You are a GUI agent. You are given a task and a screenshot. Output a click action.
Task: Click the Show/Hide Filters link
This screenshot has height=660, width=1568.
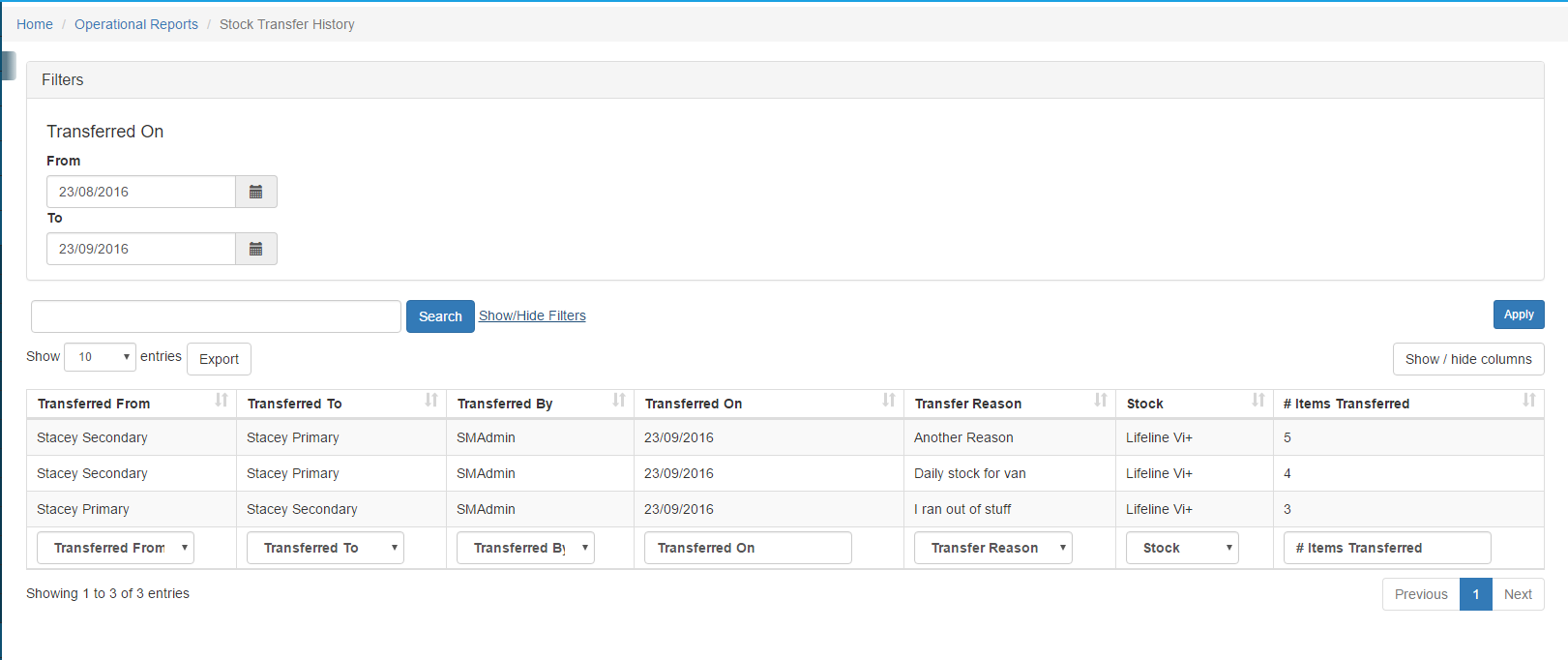pos(532,315)
